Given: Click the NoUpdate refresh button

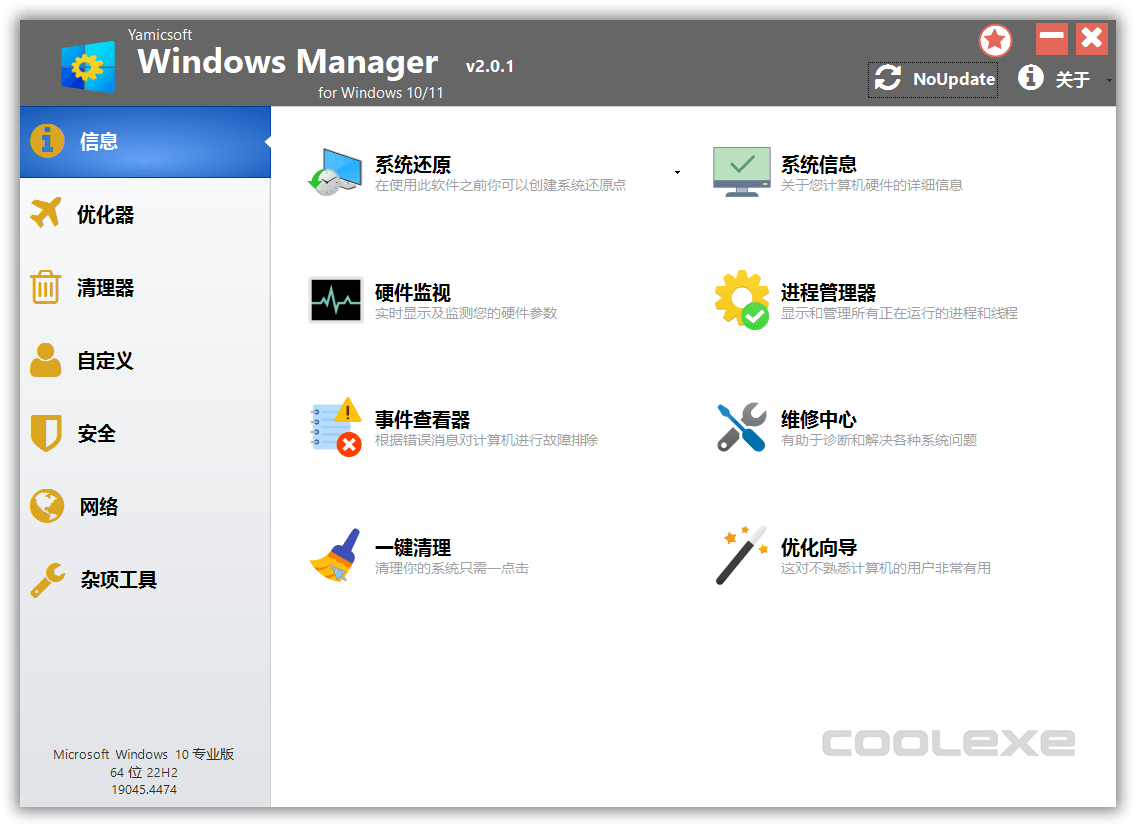Looking at the screenshot, I should pyautogui.click(x=932, y=79).
